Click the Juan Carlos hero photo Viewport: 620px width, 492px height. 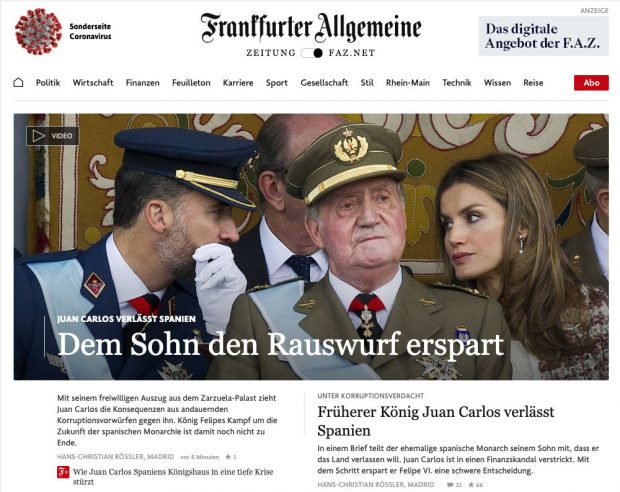pos(311,247)
